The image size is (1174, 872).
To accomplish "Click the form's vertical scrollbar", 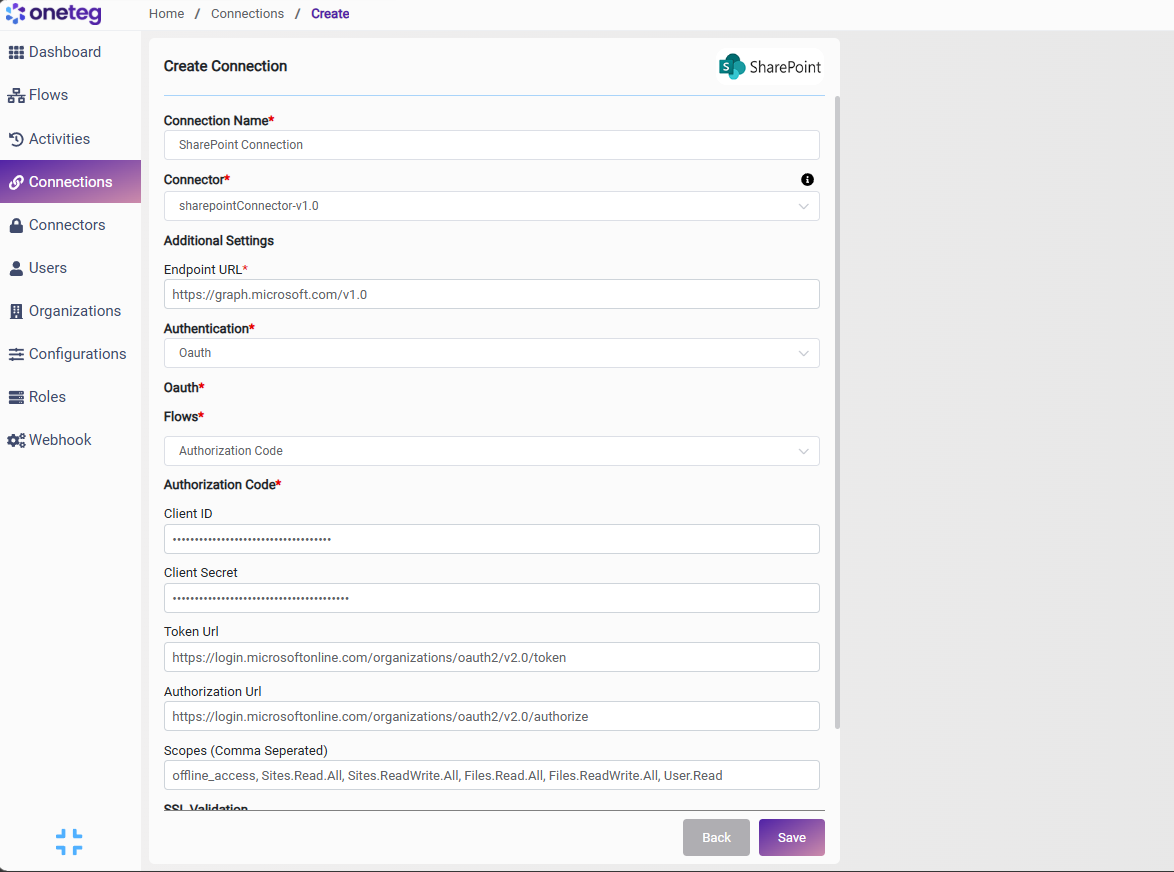I will [837, 412].
